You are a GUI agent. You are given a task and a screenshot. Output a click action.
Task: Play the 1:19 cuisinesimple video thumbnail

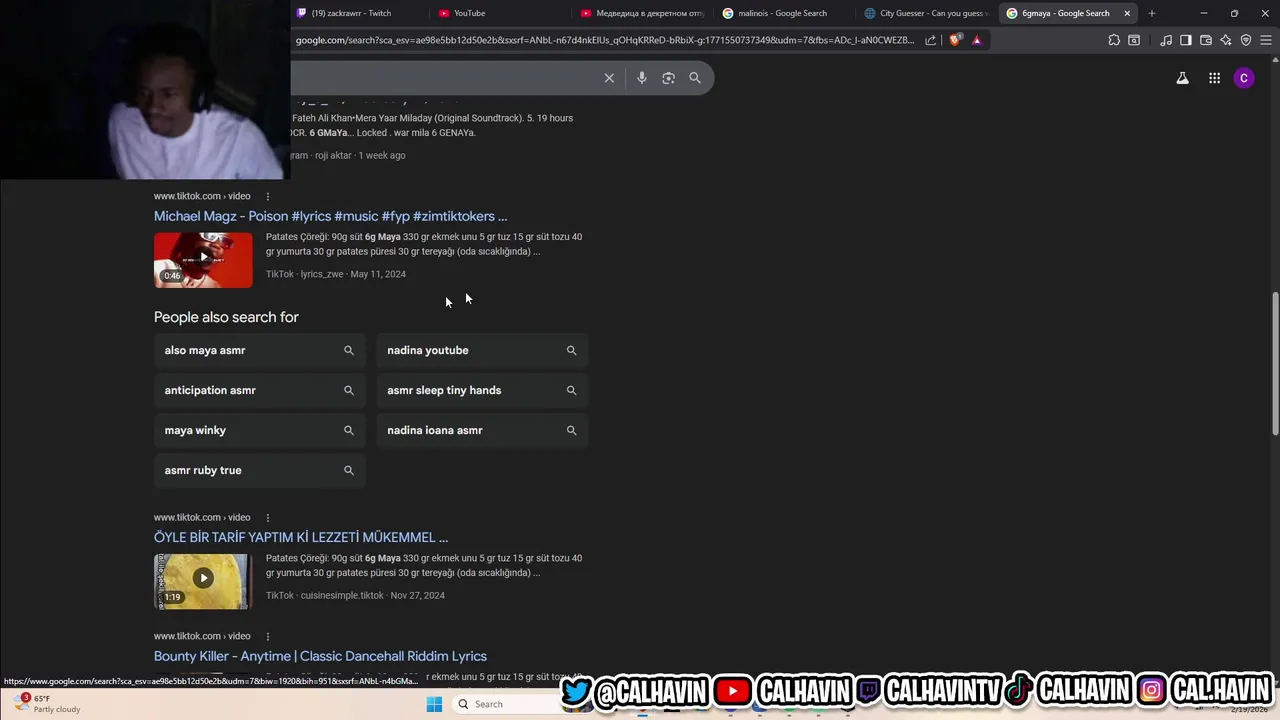tap(203, 581)
